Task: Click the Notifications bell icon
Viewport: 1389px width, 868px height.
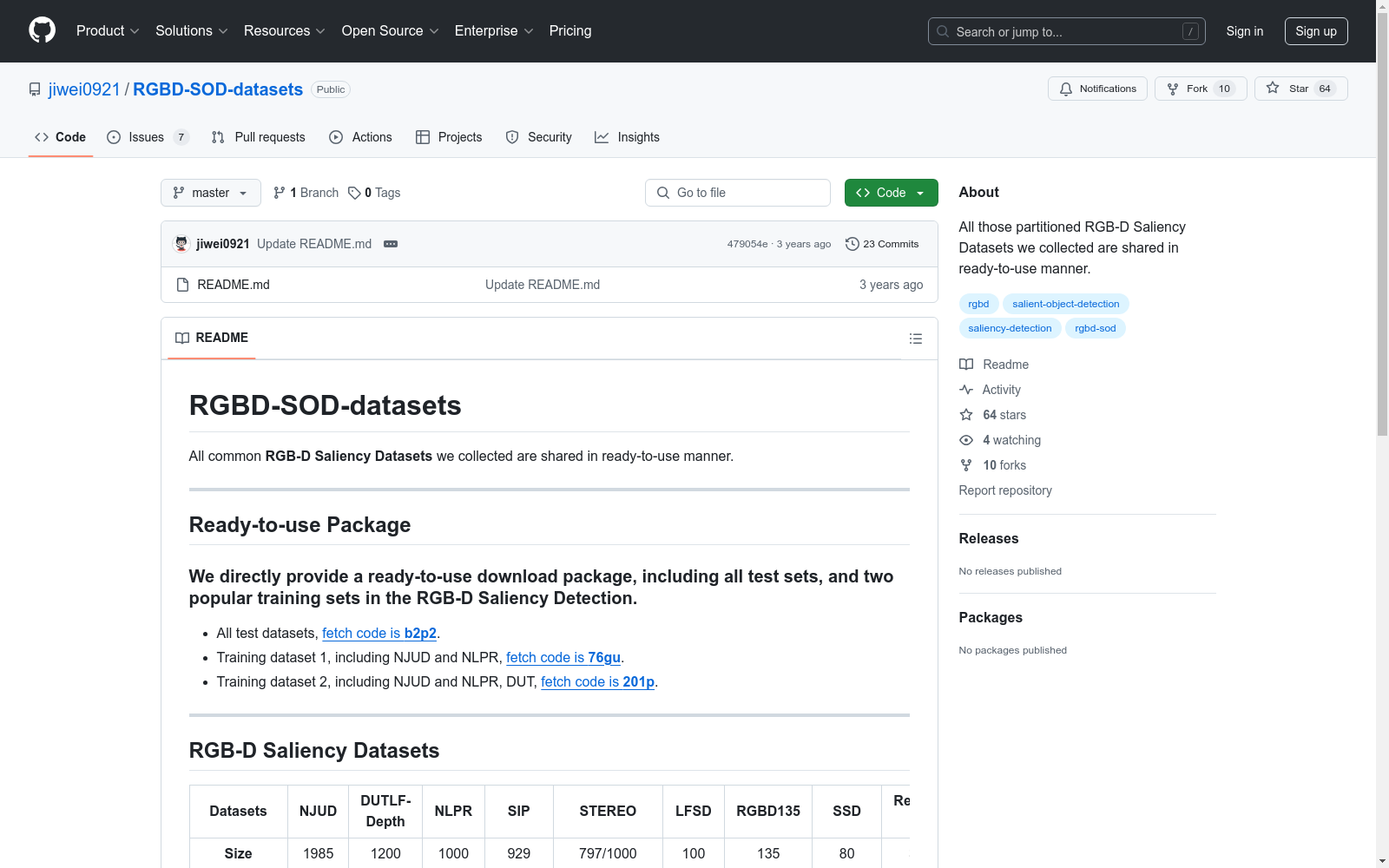Action: 1066,89
